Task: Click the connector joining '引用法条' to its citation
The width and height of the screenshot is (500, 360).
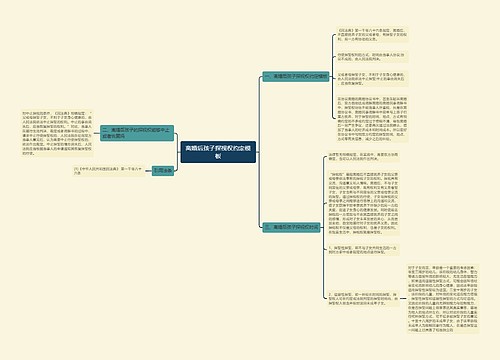Action: pos(148,171)
